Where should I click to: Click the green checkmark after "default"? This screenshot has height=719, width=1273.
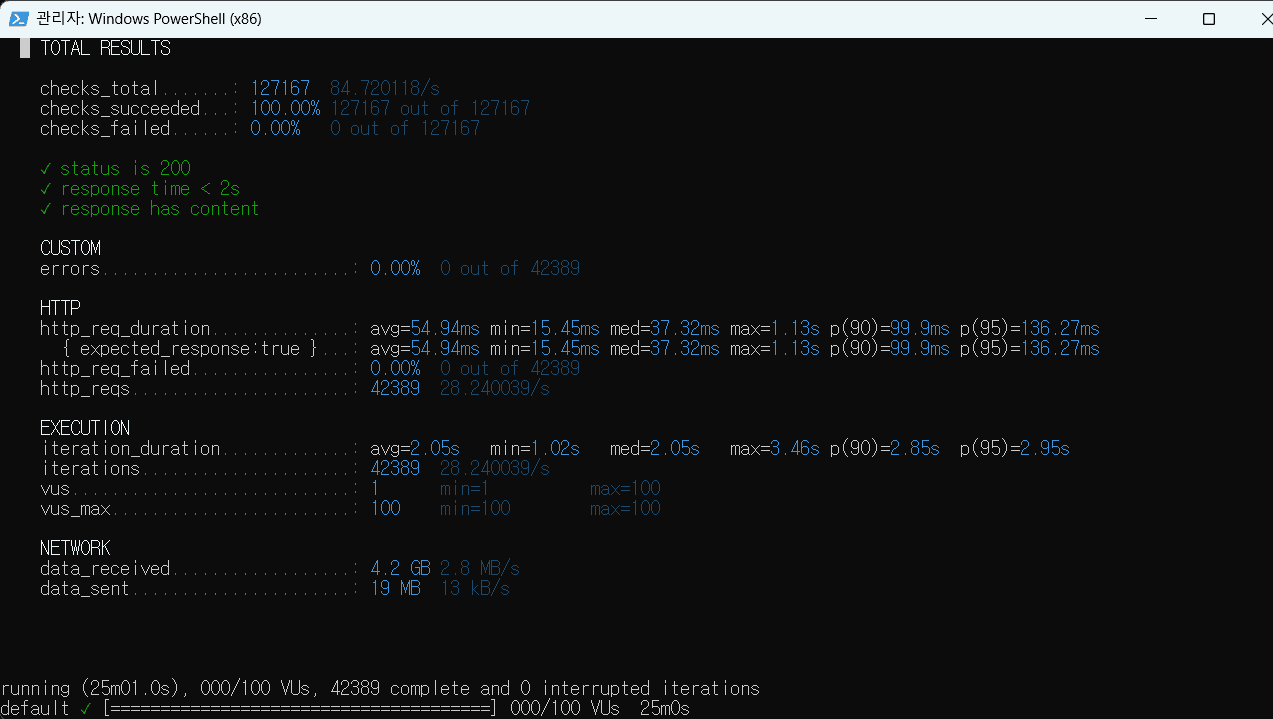coord(85,708)
